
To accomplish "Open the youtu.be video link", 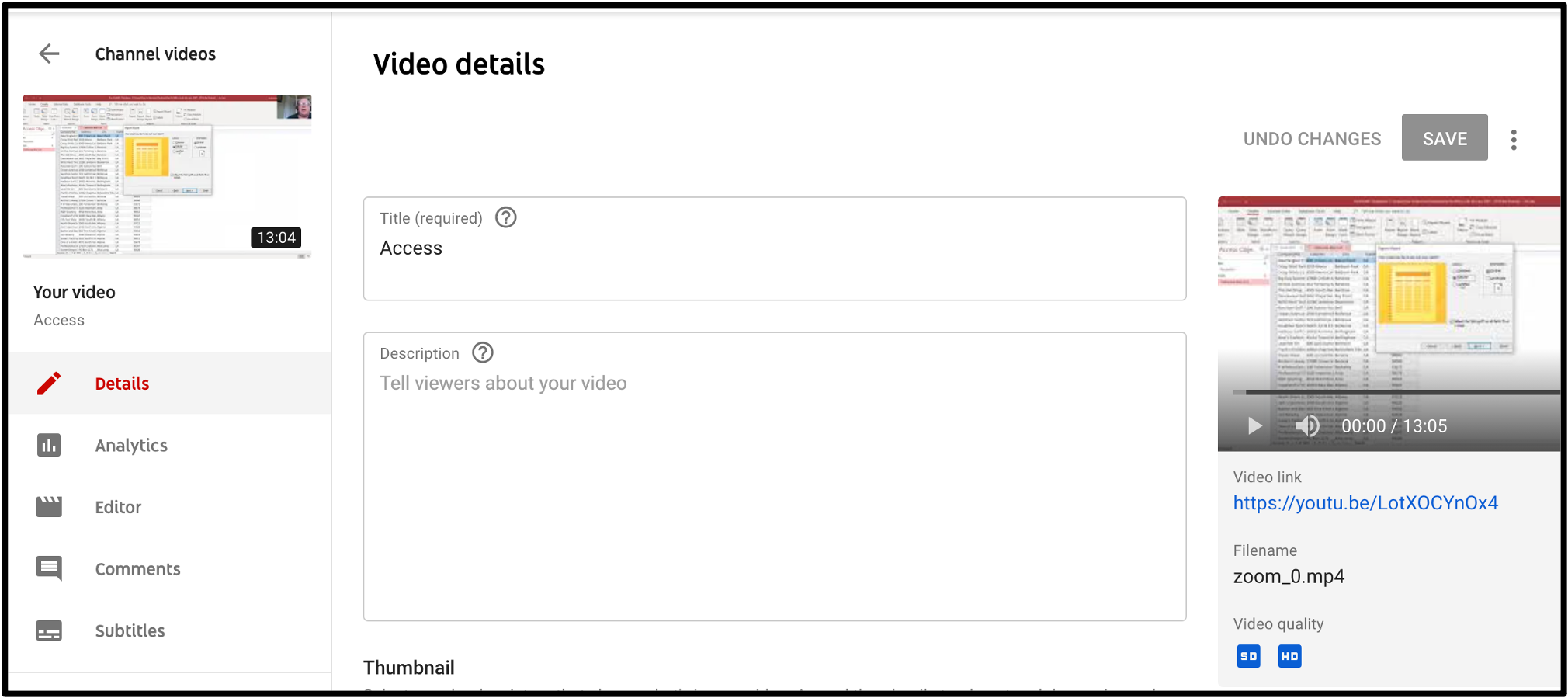I will coord(1365,502).
